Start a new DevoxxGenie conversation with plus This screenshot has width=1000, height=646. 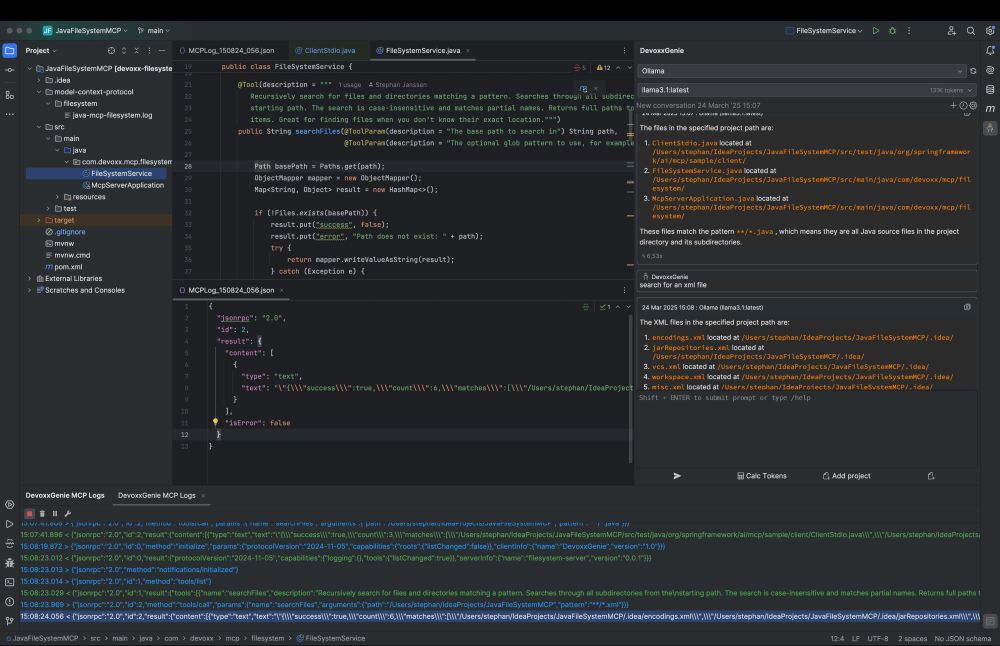pyautogui.click(x=953, y=105)
